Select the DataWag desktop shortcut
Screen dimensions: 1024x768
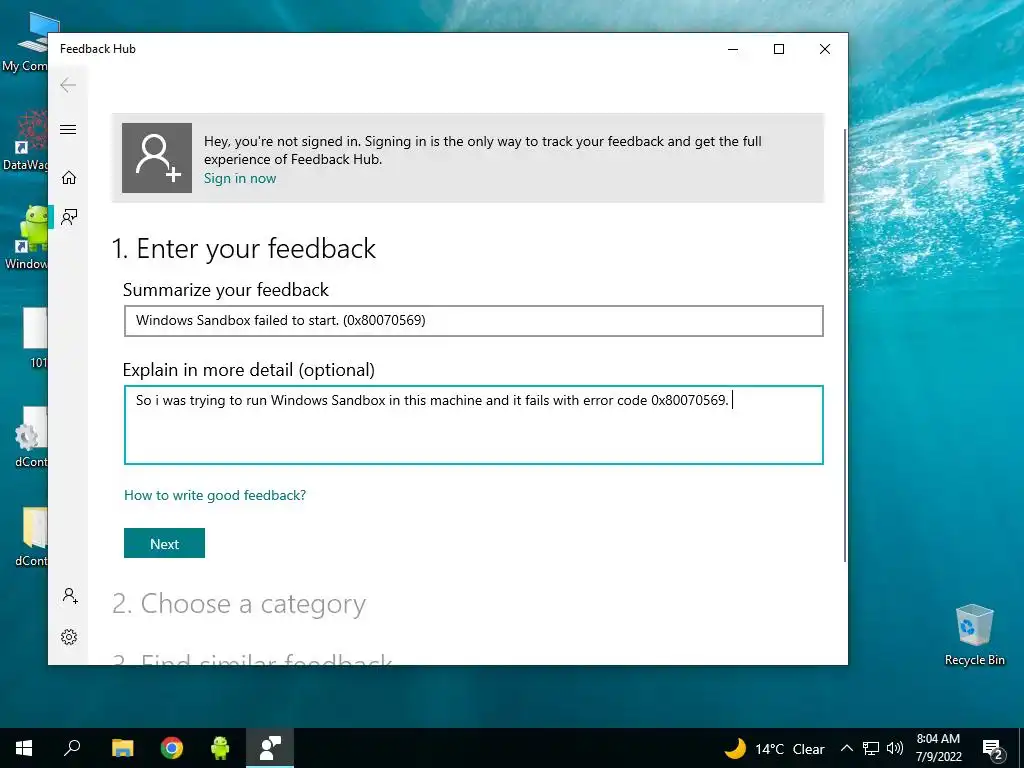24,140
